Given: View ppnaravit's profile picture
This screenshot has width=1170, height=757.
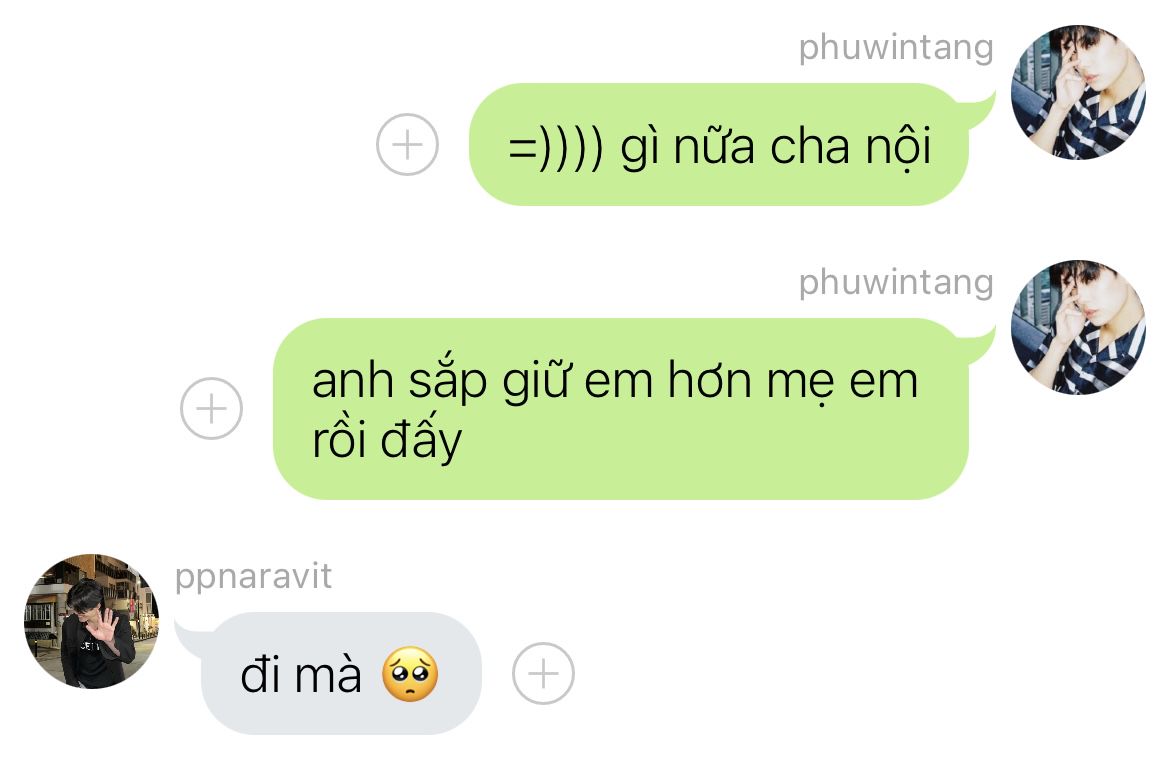Looking at the screenshot, I should click(x=92, y=621).
